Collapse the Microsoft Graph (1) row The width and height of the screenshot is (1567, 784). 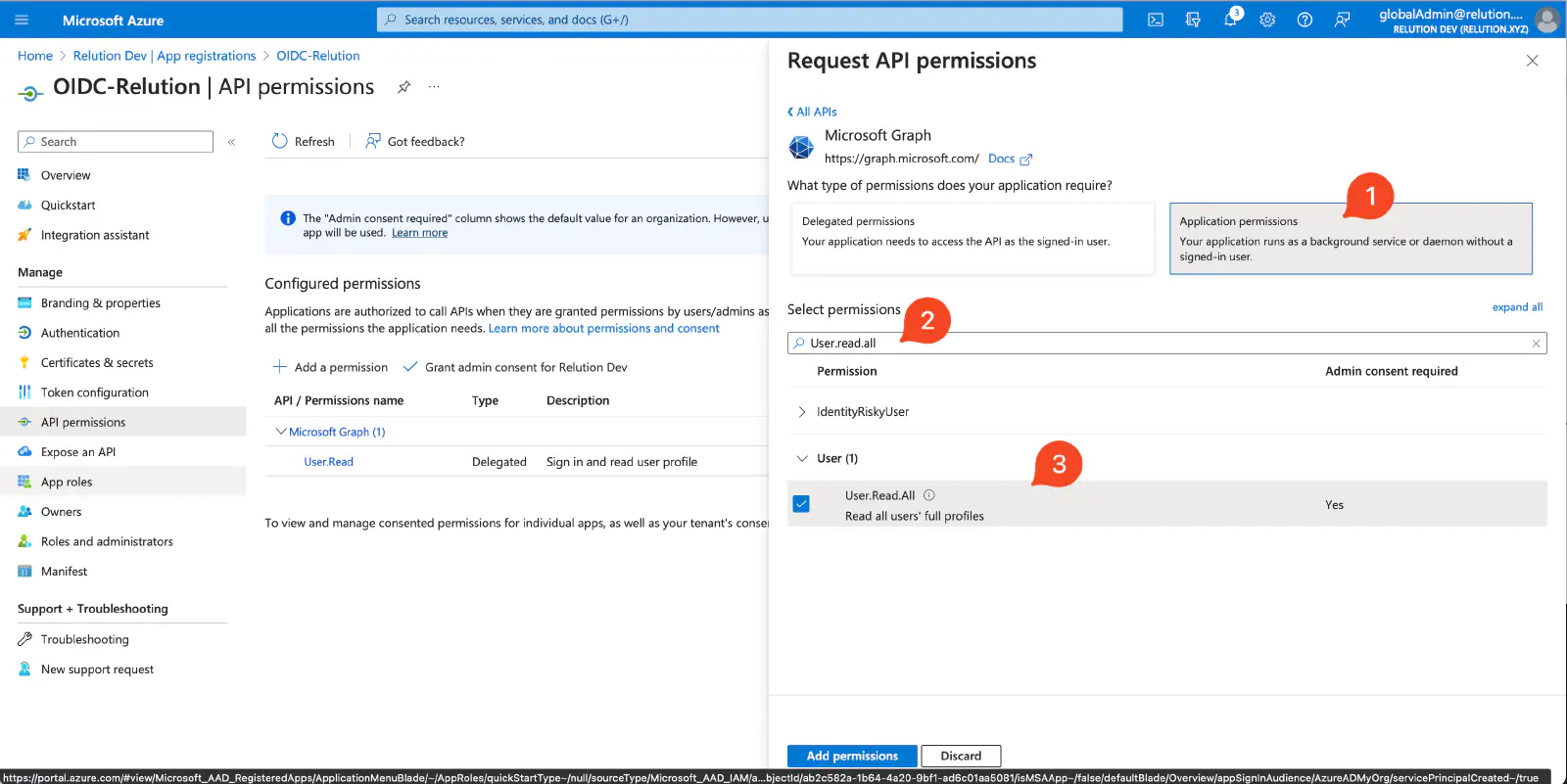coord(281,432)
